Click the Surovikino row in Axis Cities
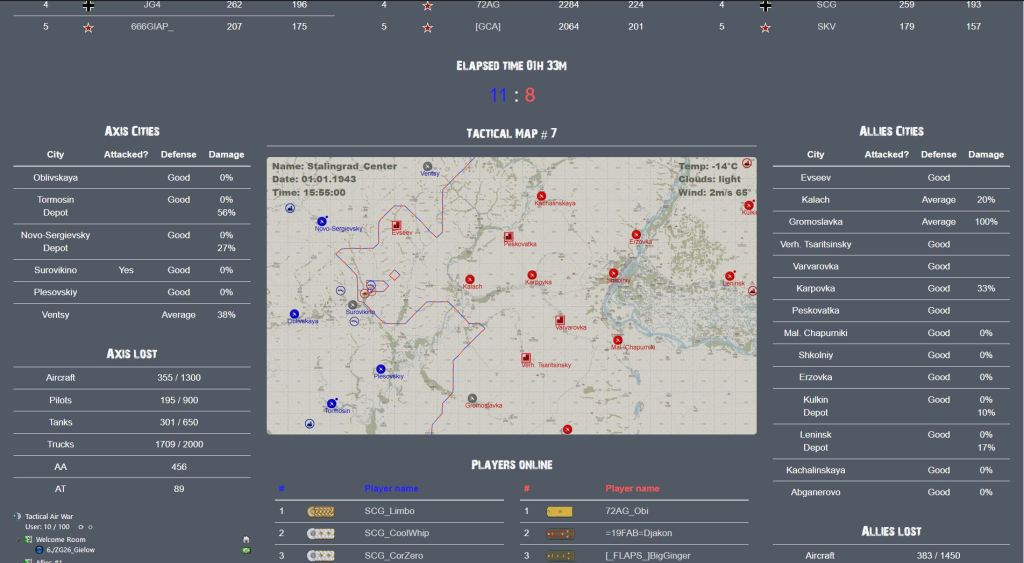The width and height of the screenshot is (1024, 563). pos(132,270)
